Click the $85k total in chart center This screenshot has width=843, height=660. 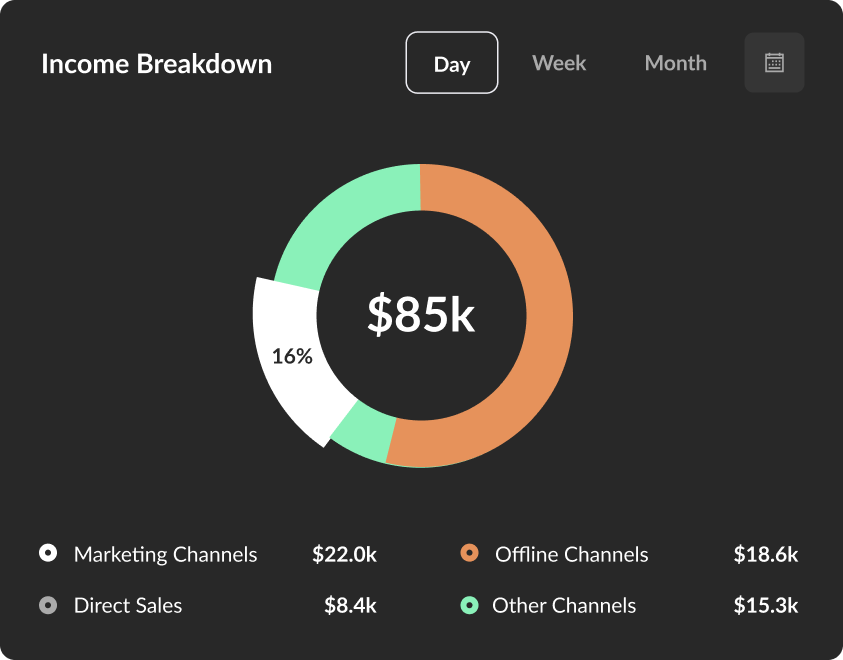tap(421, 315)
